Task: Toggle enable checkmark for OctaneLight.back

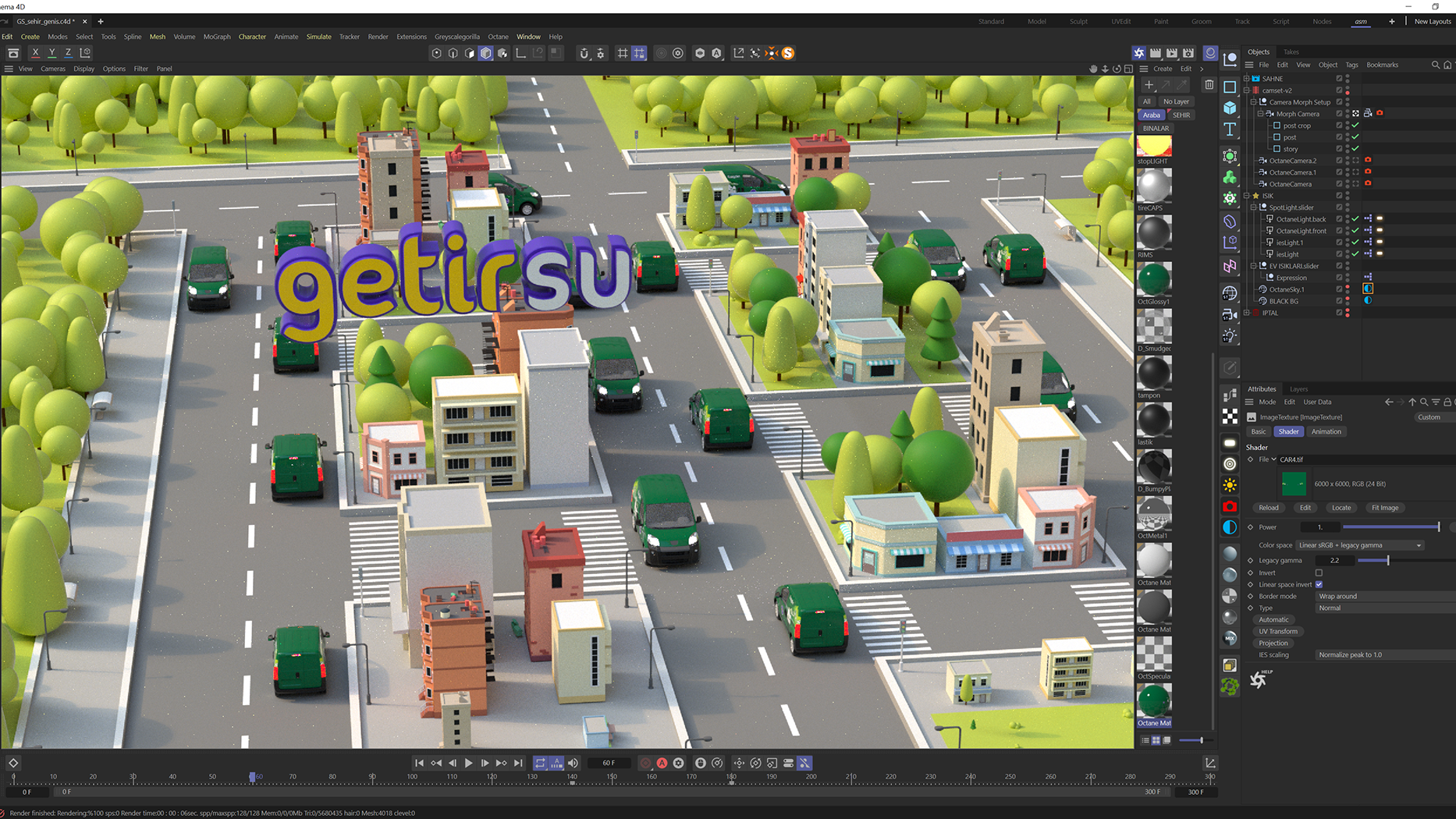Action: tap(1355, 219)
